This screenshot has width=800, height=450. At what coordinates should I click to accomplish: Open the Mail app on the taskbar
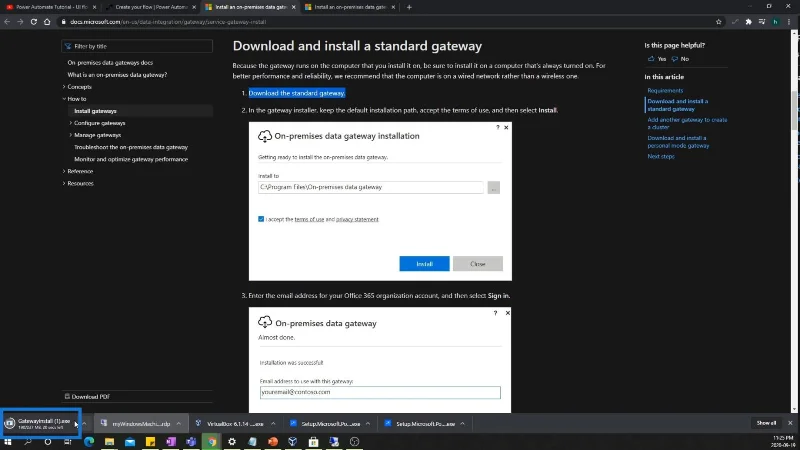(x=130, y=441)
